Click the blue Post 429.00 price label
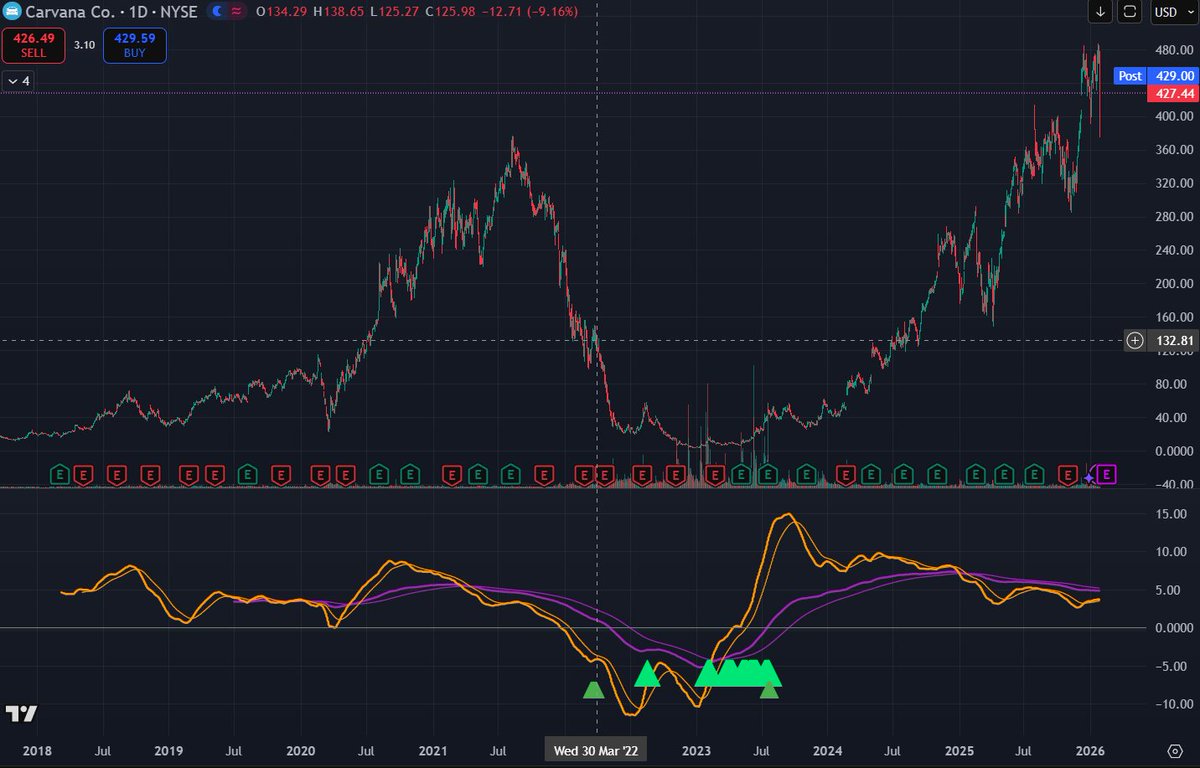This screenshot has width=1200, height=768. click(x=1155, y=76)
